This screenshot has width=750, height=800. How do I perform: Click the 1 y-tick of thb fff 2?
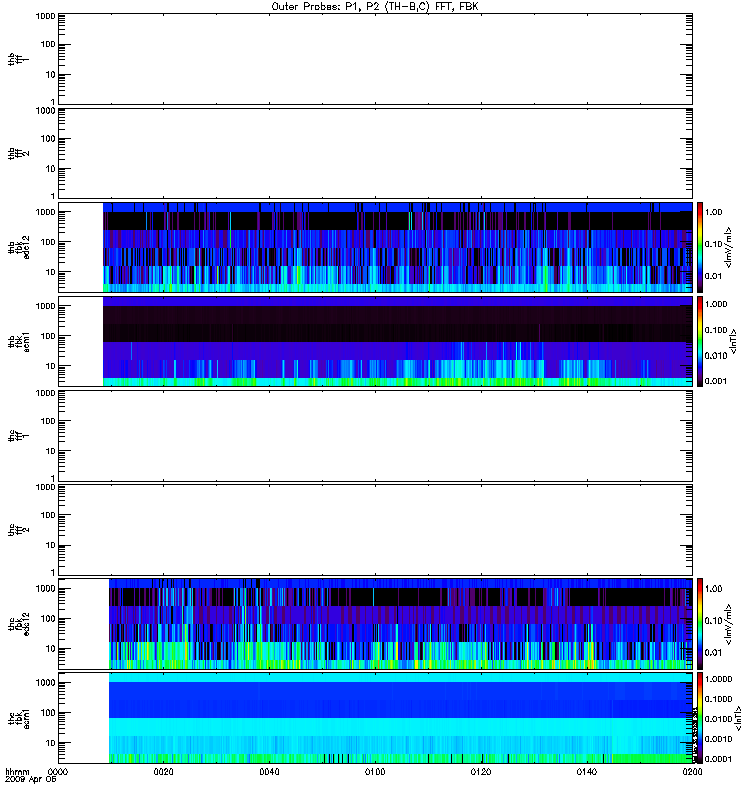53,196
